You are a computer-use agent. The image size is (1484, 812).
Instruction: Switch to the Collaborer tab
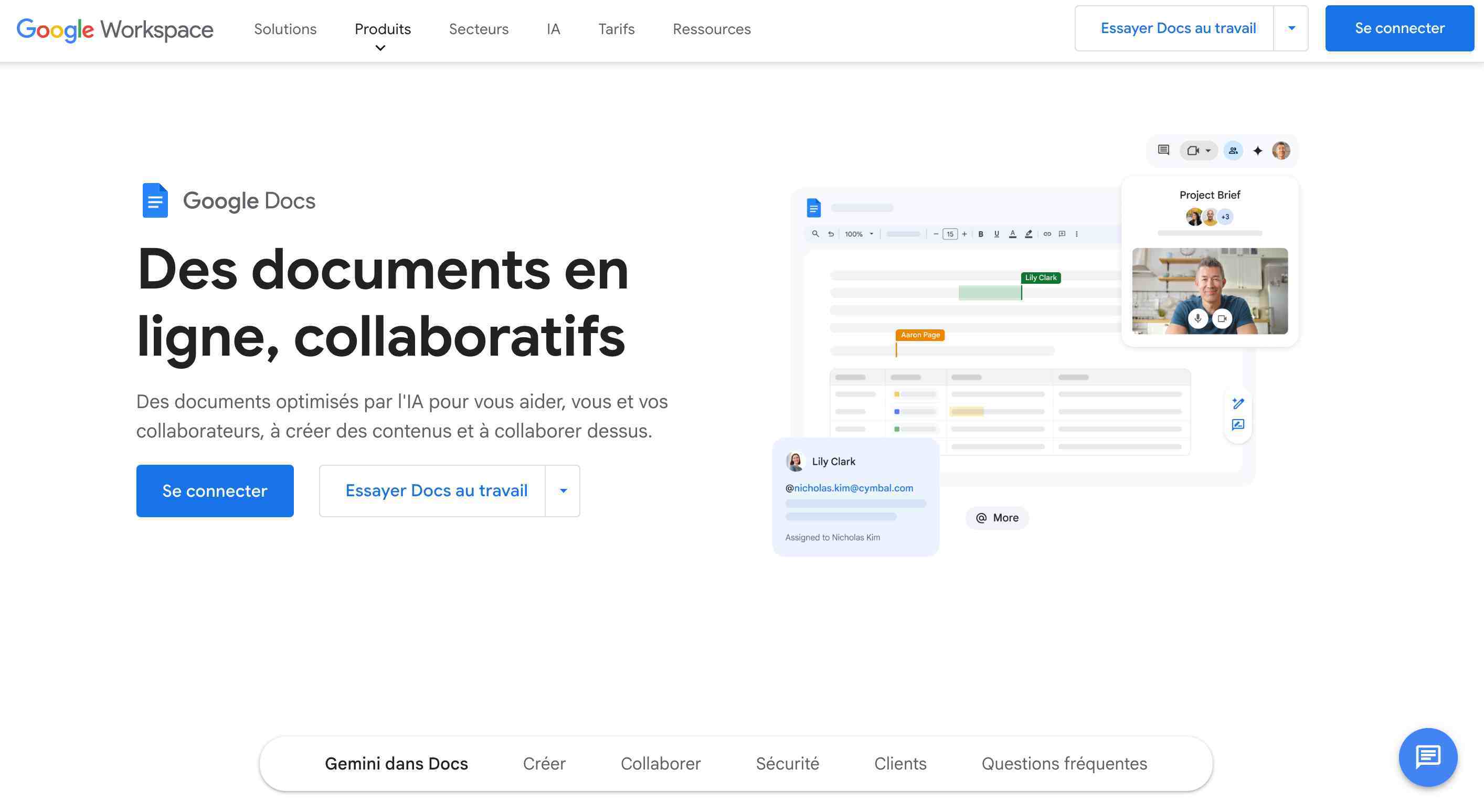click(660, 763)
